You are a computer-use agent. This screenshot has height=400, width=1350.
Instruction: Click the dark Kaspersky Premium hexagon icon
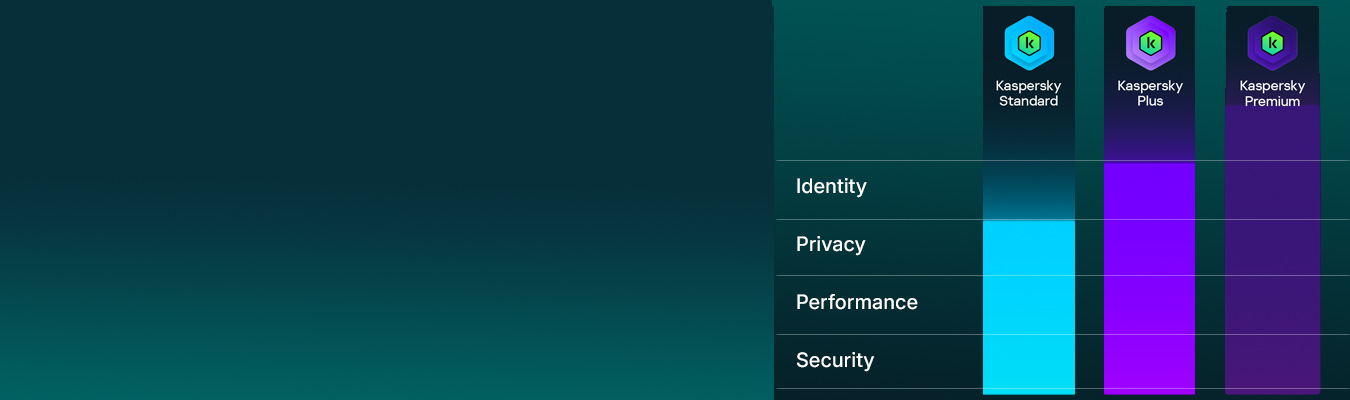[1272, 43]
